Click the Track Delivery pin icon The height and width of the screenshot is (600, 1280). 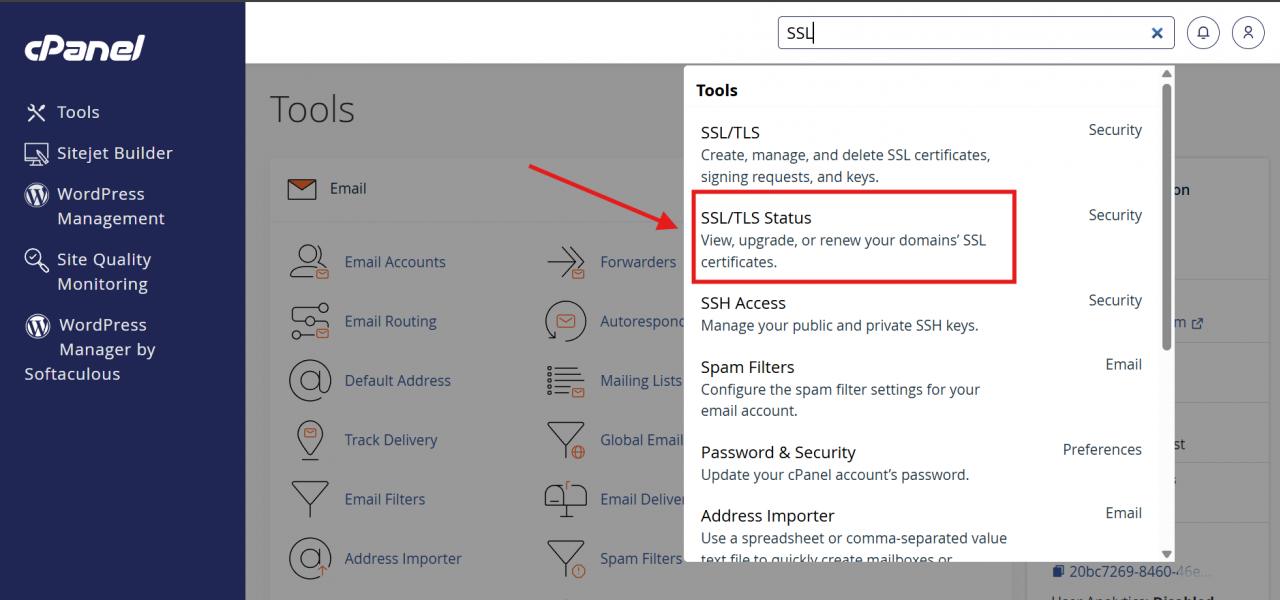coord(309,440)
